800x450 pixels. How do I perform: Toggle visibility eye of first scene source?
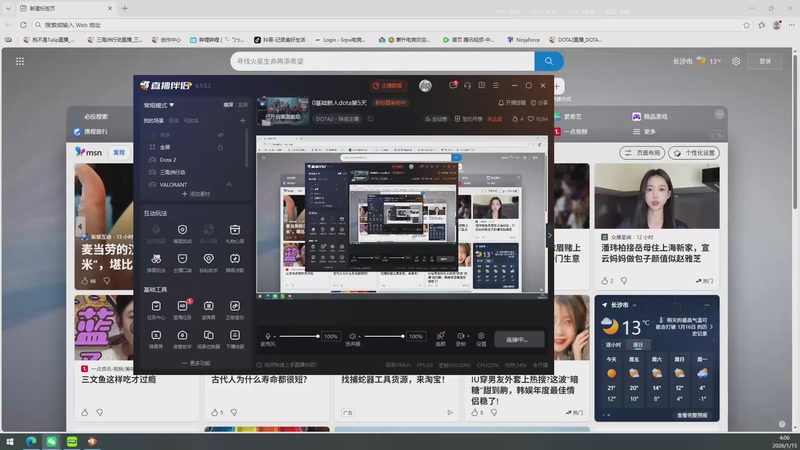[220, 135]
